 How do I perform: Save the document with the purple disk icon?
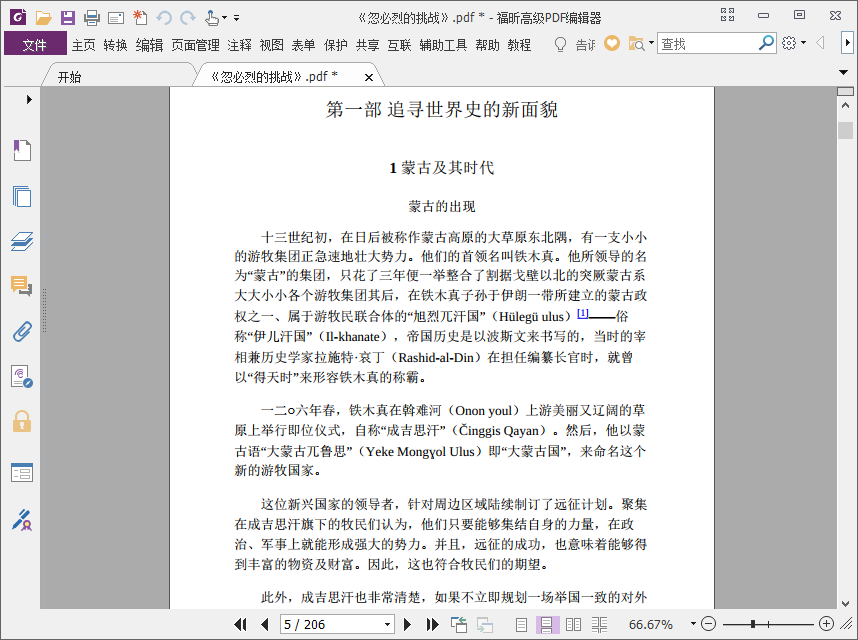(x=68, y=18)
